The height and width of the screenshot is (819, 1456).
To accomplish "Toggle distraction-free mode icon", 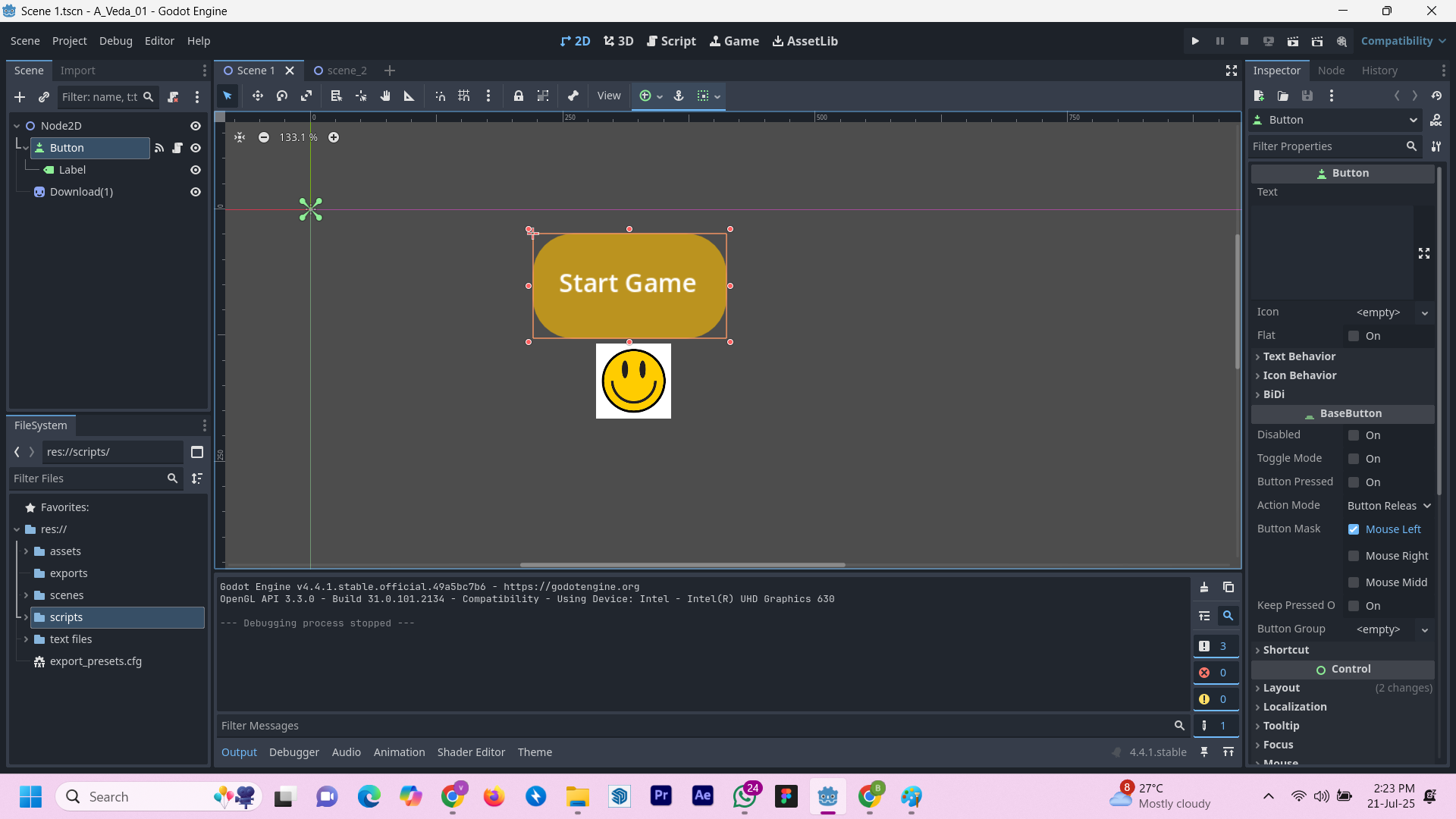I will pyautogui.click(x=1232, y=71).
